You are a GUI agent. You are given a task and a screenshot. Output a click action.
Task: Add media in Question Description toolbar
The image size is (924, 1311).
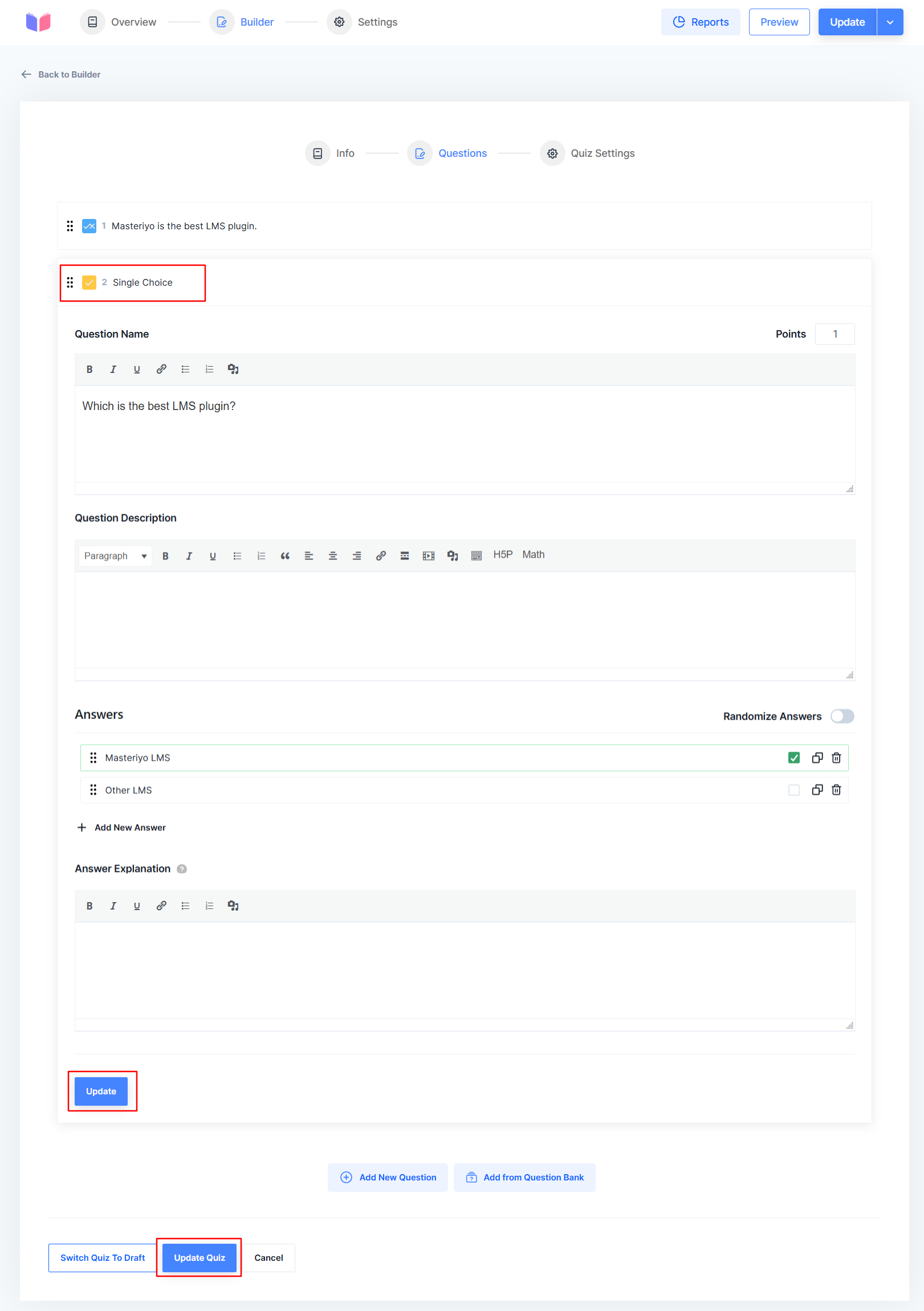[x=453, y=555]
